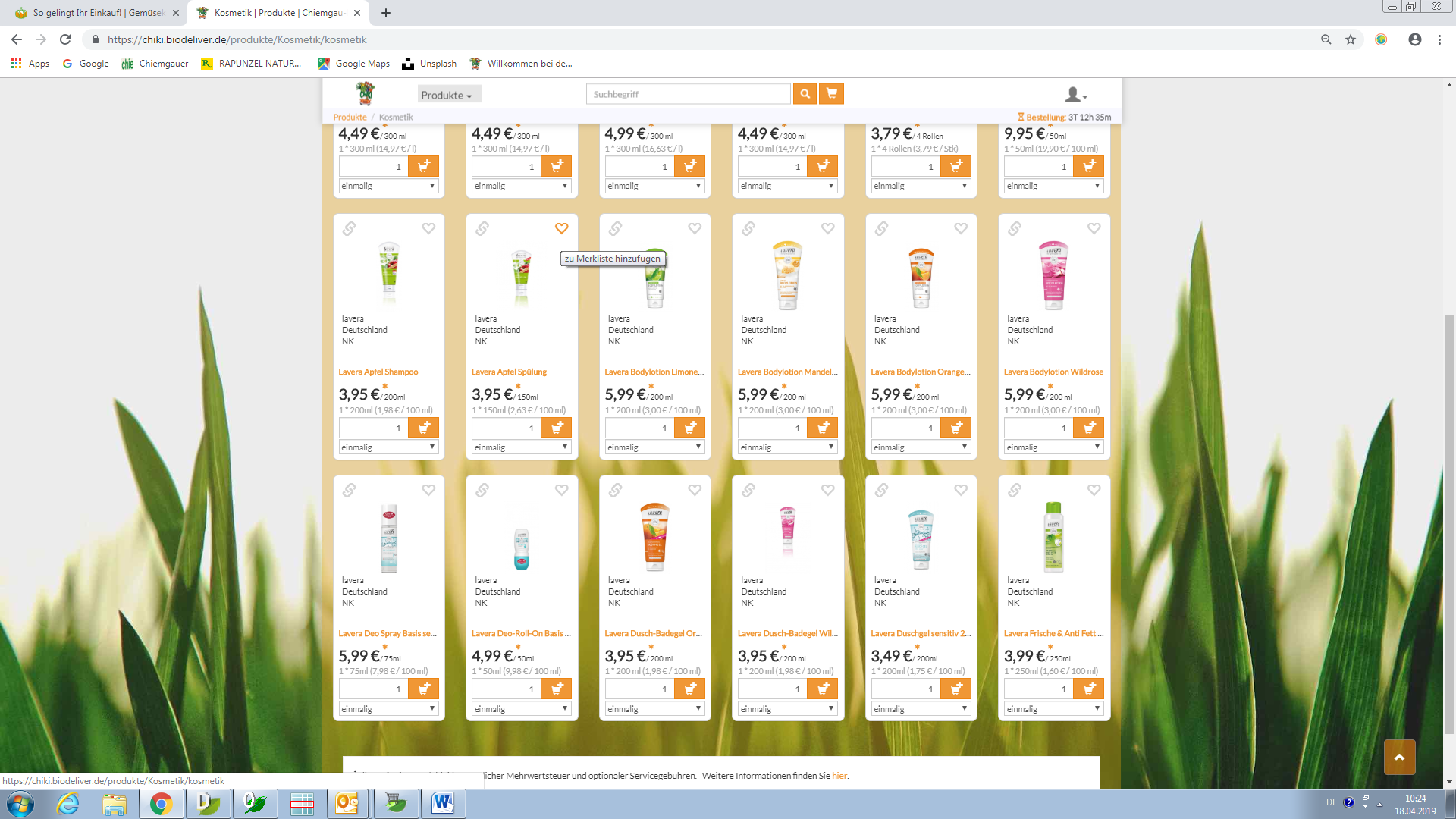Click the shop logo in header
This screenshot has width=1456, height=819.
366,93
